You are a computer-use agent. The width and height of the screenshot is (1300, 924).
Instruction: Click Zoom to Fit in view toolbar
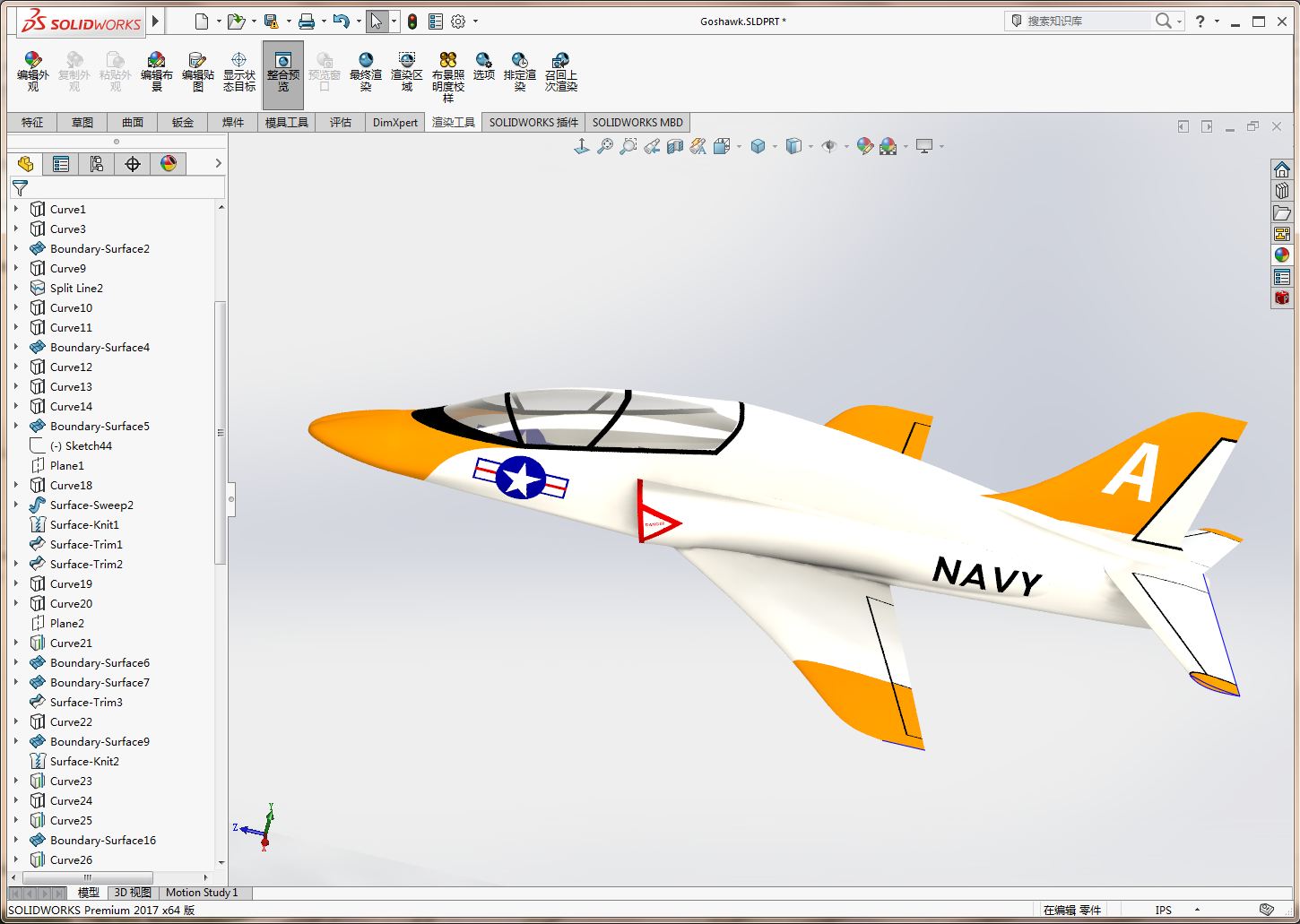(x=605, y=146)
